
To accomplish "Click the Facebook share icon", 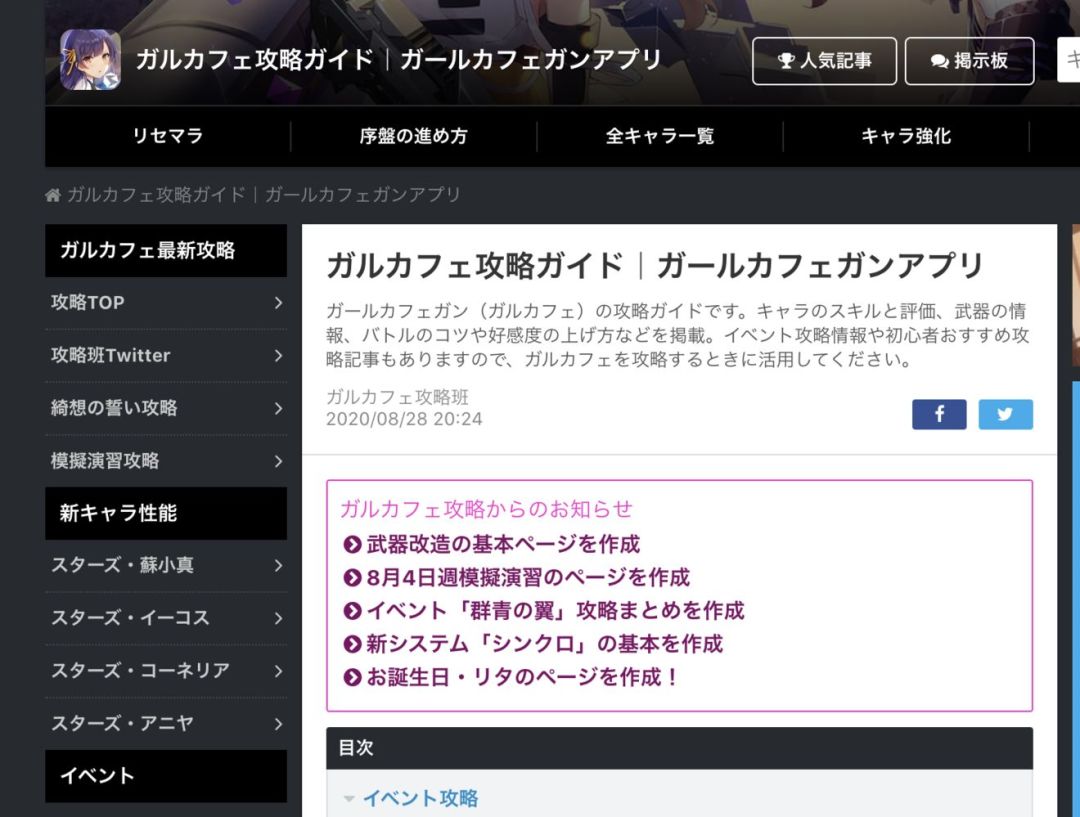I will (x=938, y=413).
